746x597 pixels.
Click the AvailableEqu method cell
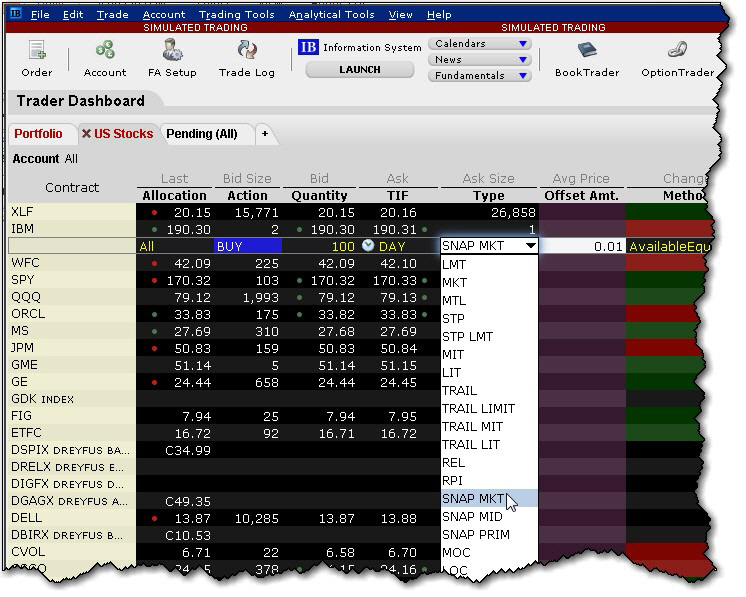pyautogui.click(x=669, y=246)
